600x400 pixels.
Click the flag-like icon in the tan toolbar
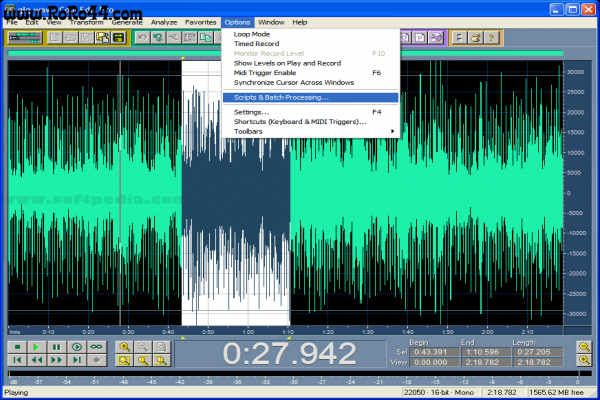click(460, 38)
